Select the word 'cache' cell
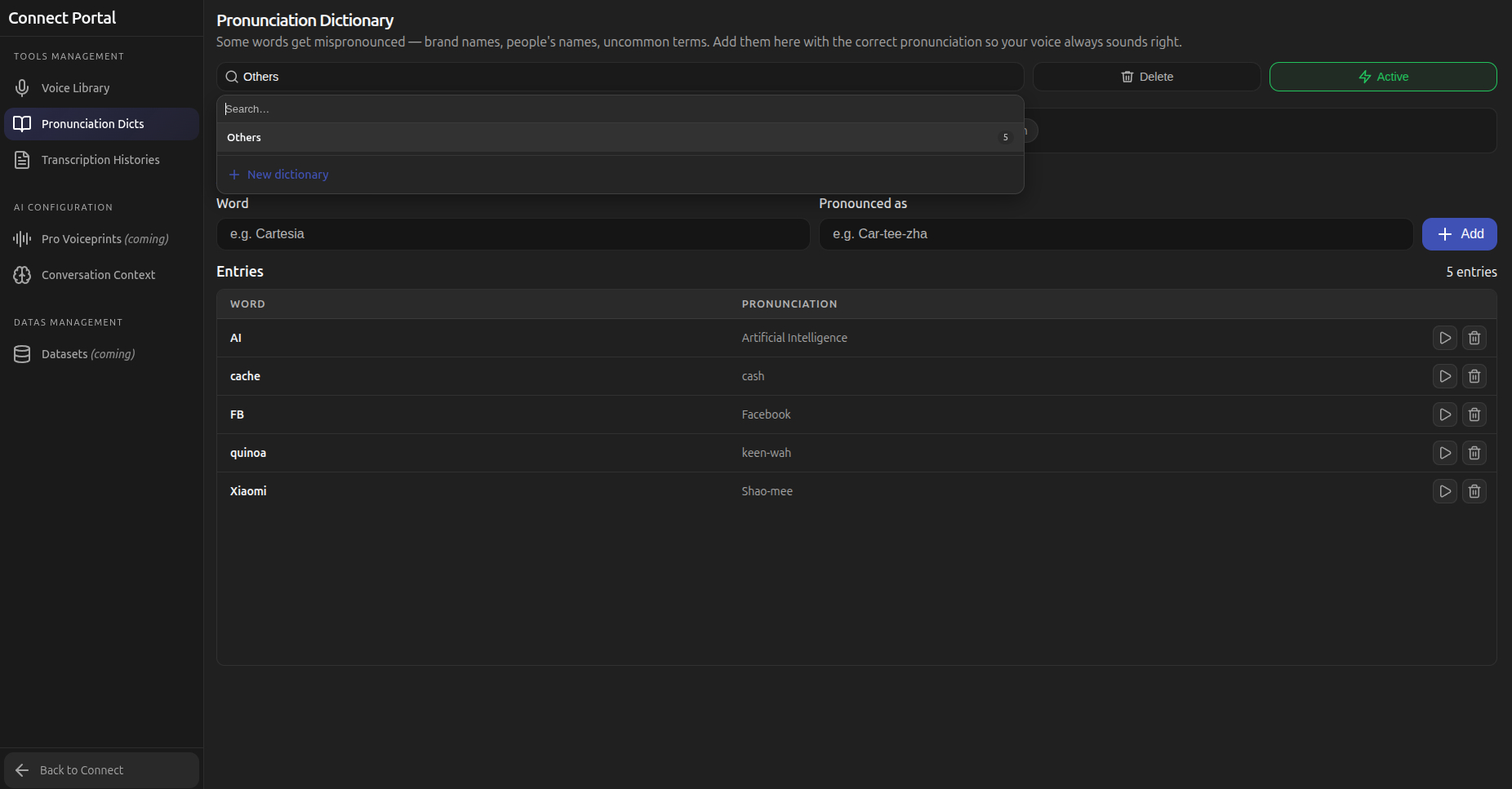 coord(245,376)
